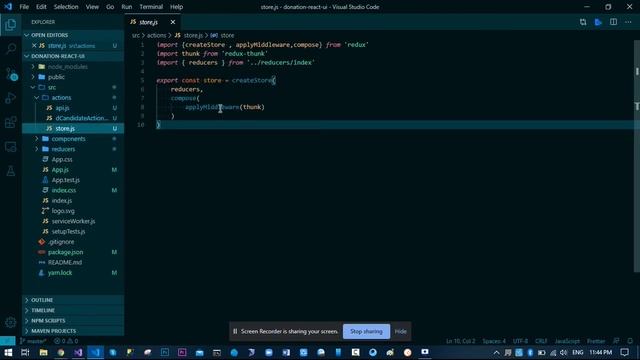Open the Edit menu

pos(41,7)
